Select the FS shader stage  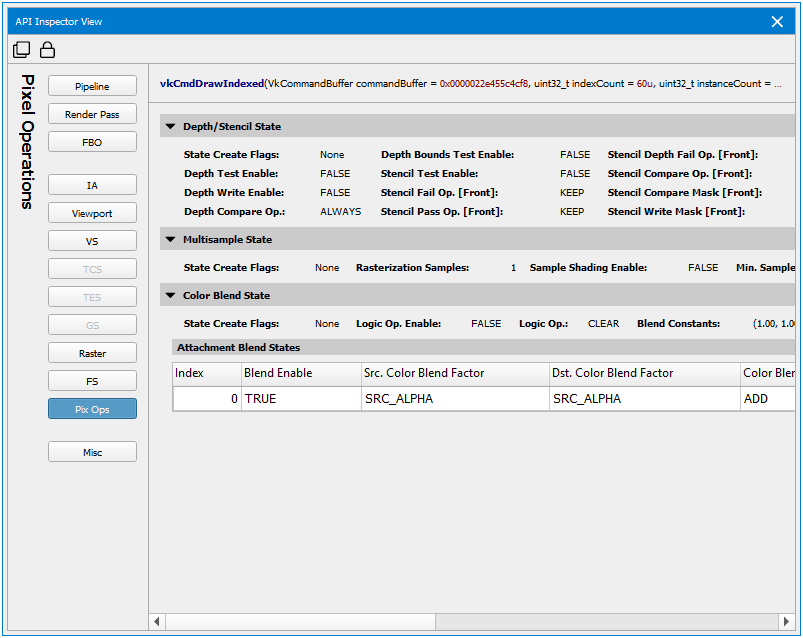(x=92, y=382)
